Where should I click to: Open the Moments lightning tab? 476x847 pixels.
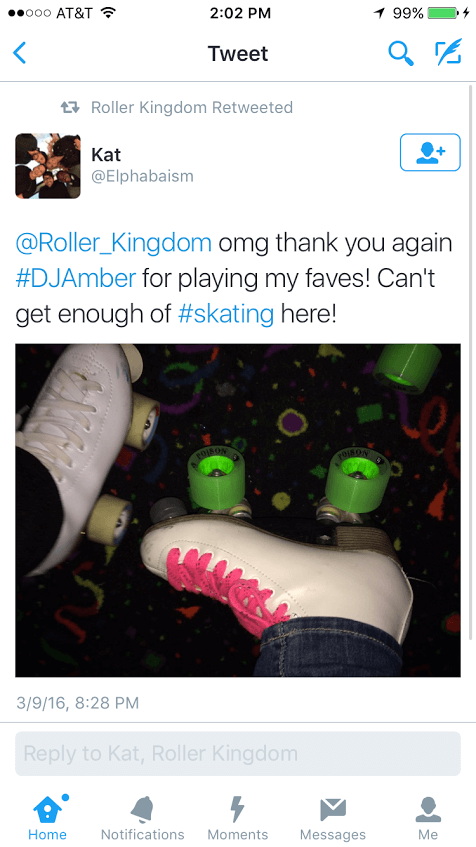pyautogui.click(x=238, y=817)
